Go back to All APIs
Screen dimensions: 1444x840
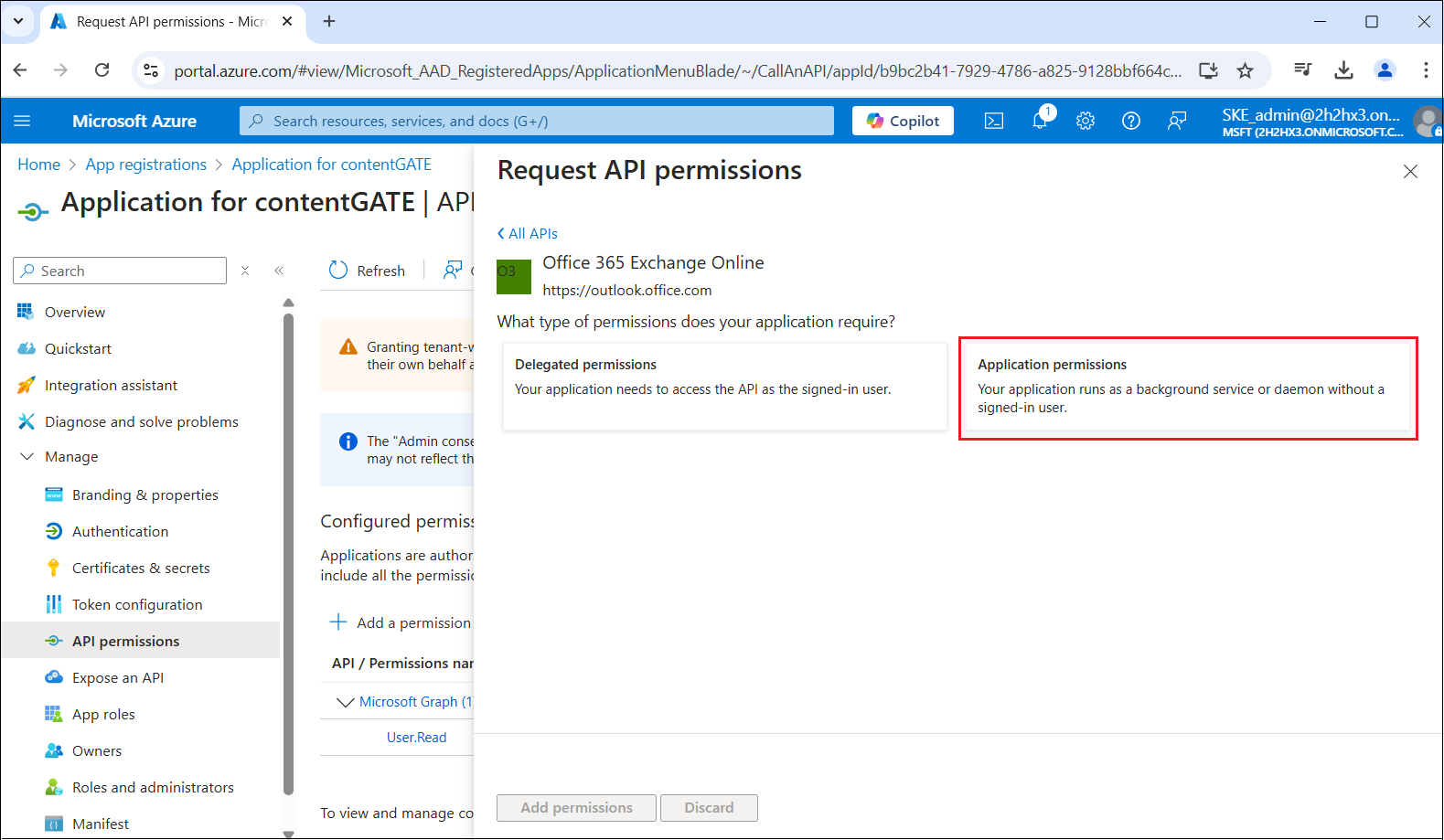coord(528,233)
